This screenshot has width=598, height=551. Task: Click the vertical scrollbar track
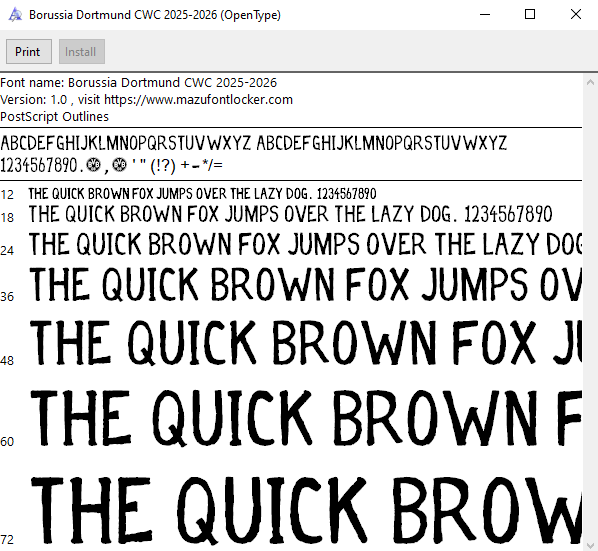tap(590, 313)
